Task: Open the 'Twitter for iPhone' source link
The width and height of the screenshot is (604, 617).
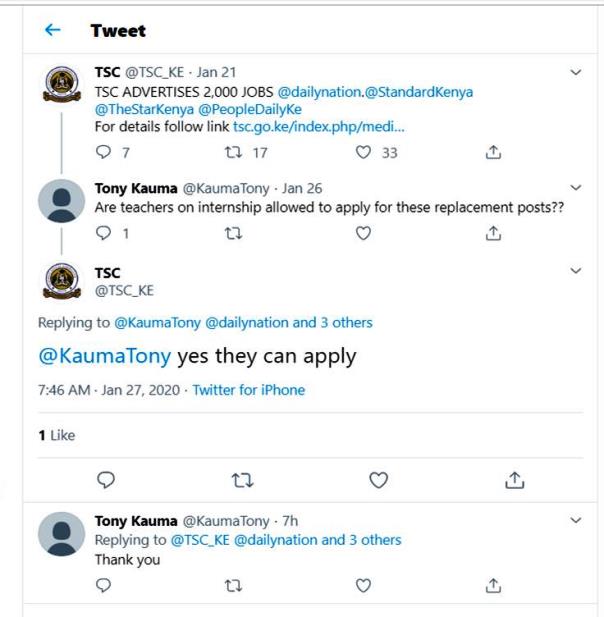Action: coord(249,390)
